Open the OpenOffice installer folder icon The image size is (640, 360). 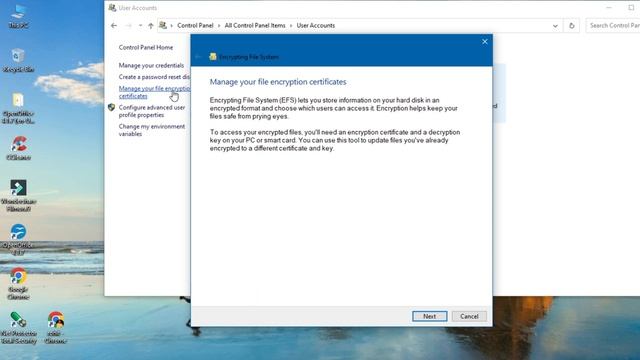pos(18,109)
